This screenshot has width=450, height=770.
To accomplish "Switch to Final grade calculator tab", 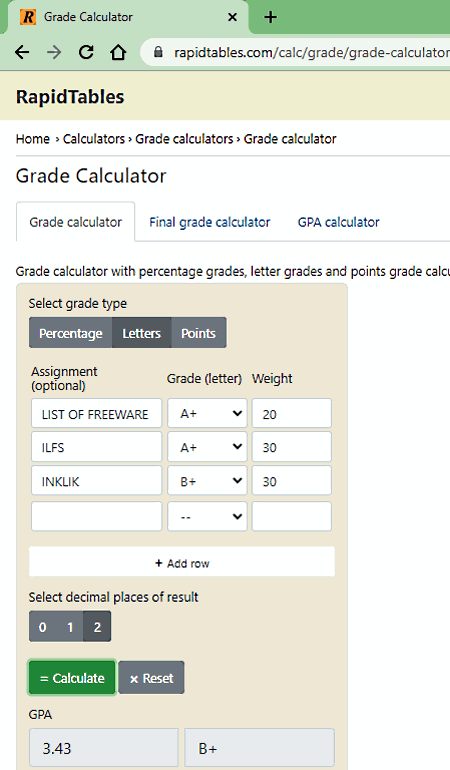I will point(210,222).
